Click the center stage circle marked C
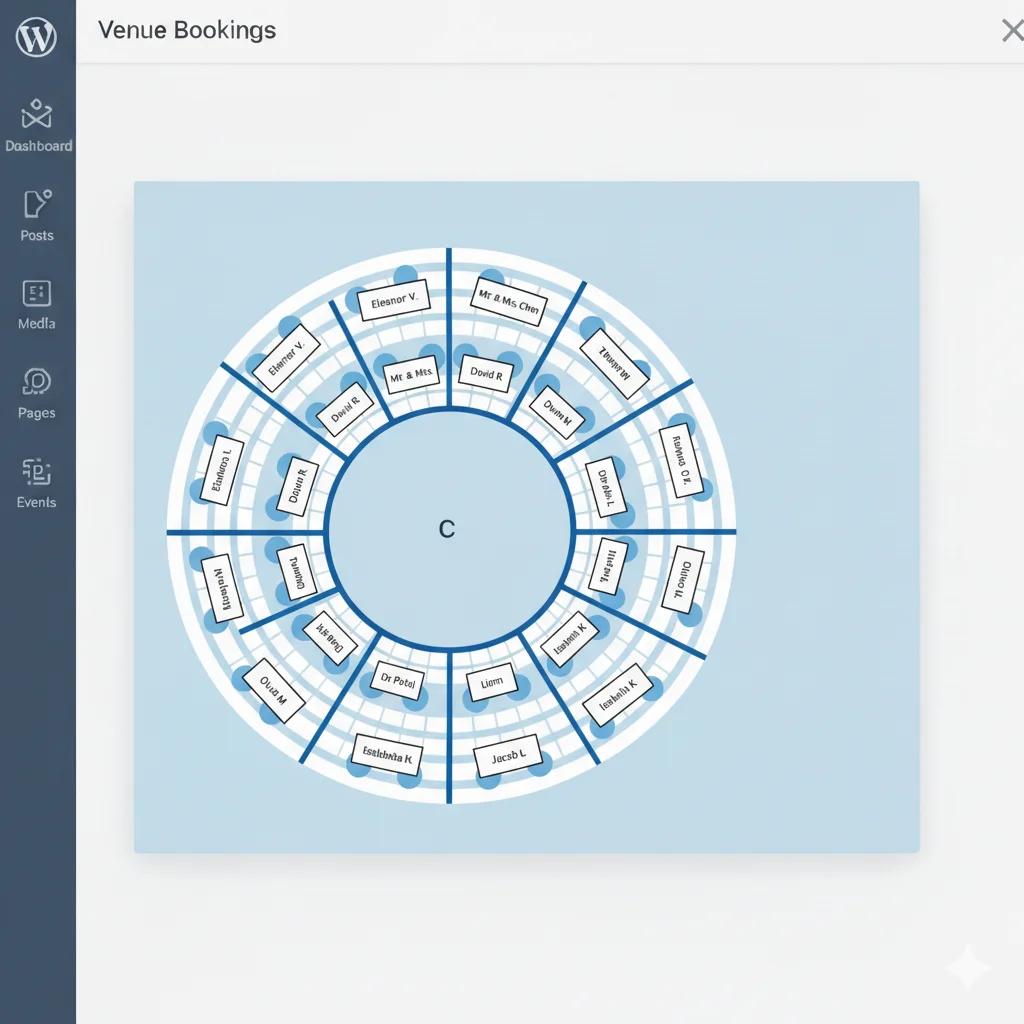The width and height of the screenshot is (1024, 1024). 449,531
